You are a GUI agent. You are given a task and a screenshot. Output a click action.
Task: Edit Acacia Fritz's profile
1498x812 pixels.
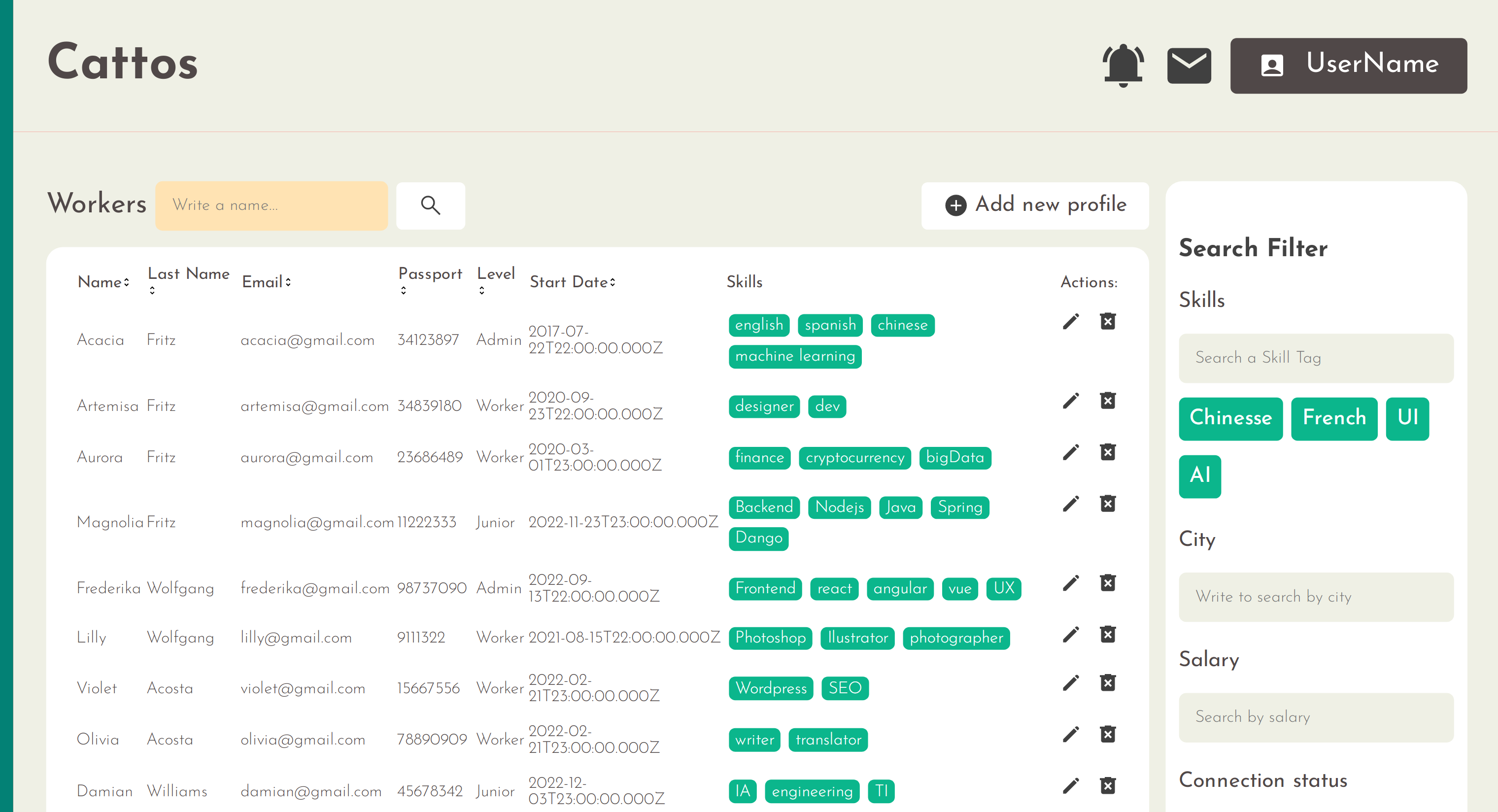coord(1071,321)
